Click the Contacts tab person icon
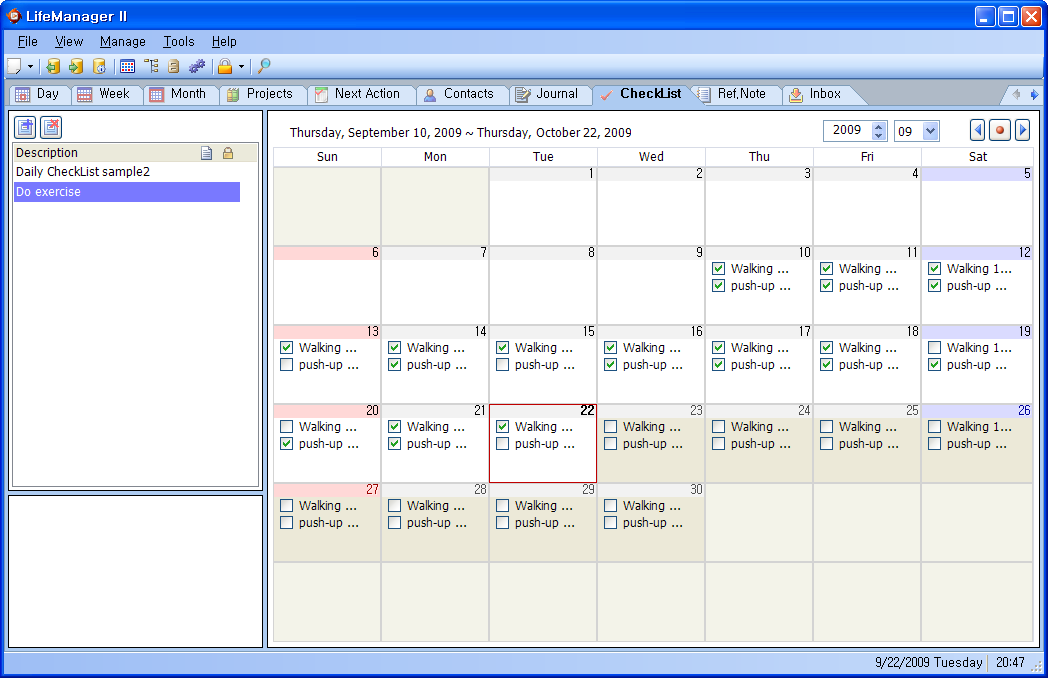Screen dimensions: 1048x678 430,95
